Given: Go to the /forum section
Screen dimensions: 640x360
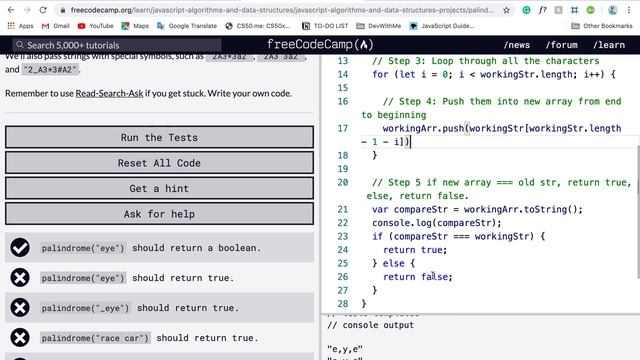Looking at the screenshot, I should coord(562,45).
